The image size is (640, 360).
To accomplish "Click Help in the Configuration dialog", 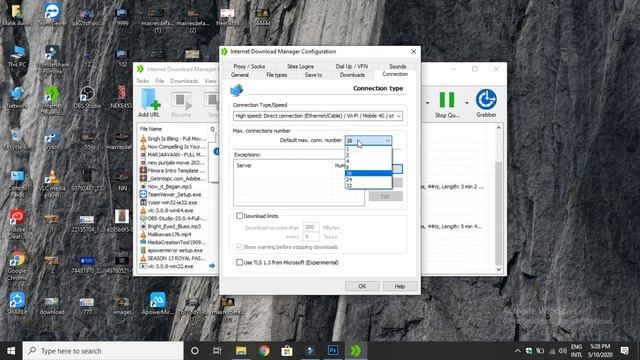I will coord(400,286).
